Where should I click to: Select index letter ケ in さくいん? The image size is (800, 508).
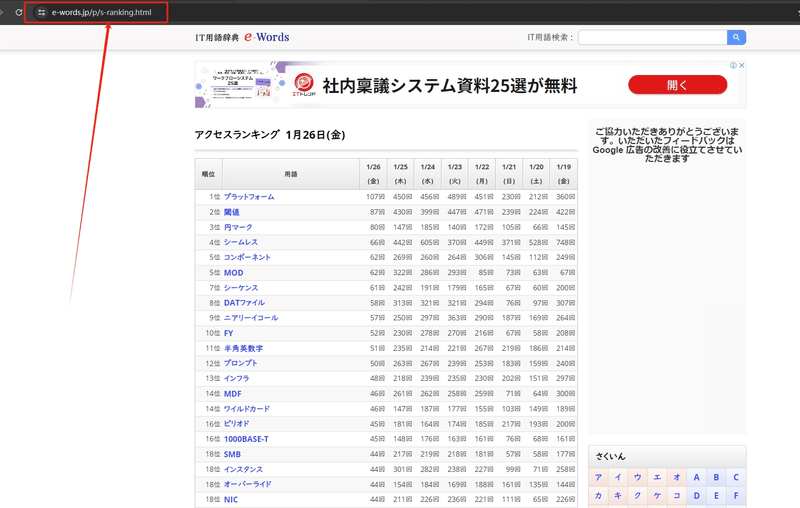657,496
